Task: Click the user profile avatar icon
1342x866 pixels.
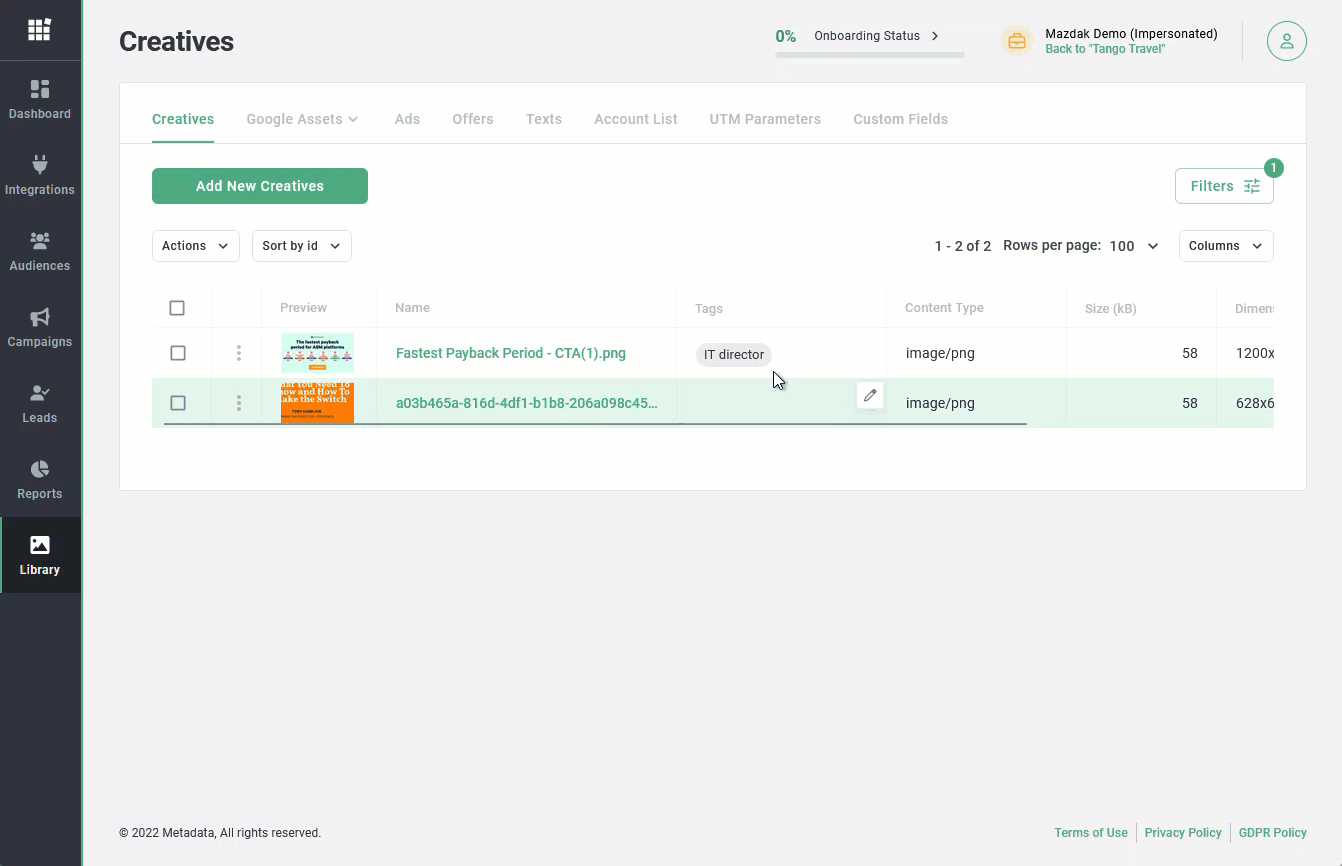Action: click(x=1286, y=41)
